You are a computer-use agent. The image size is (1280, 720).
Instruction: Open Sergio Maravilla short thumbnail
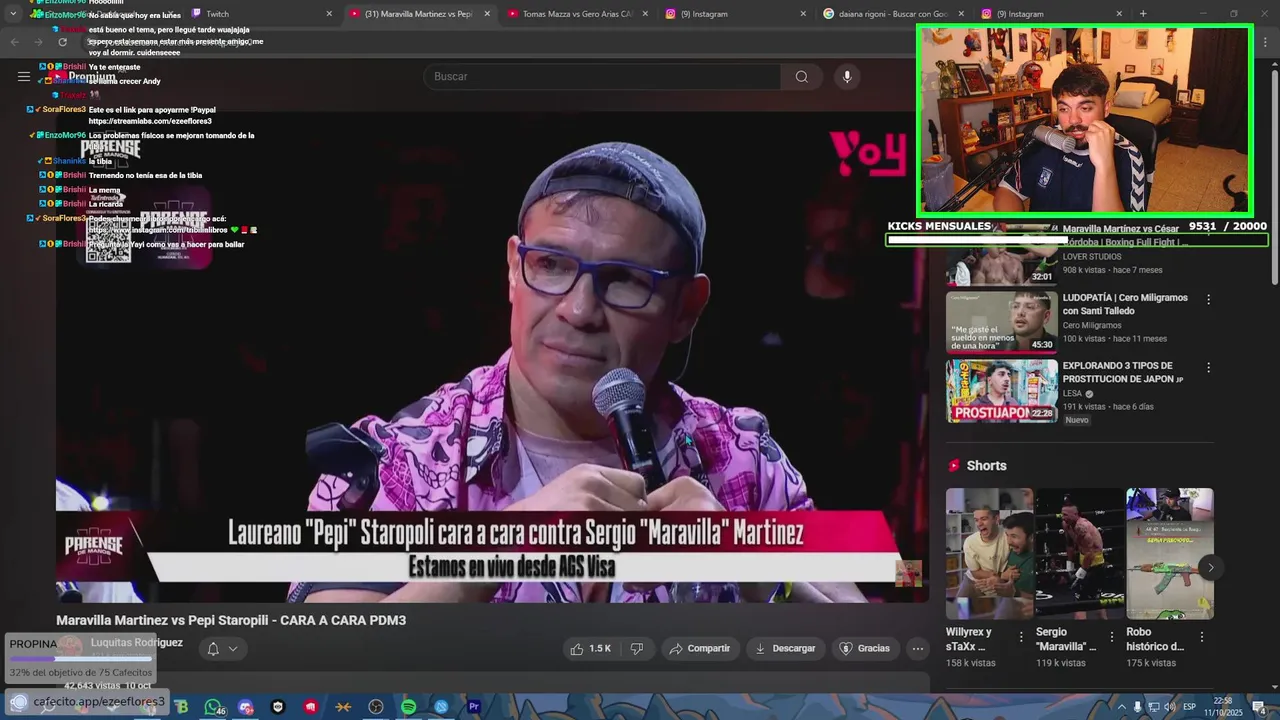coord(1079,554)
